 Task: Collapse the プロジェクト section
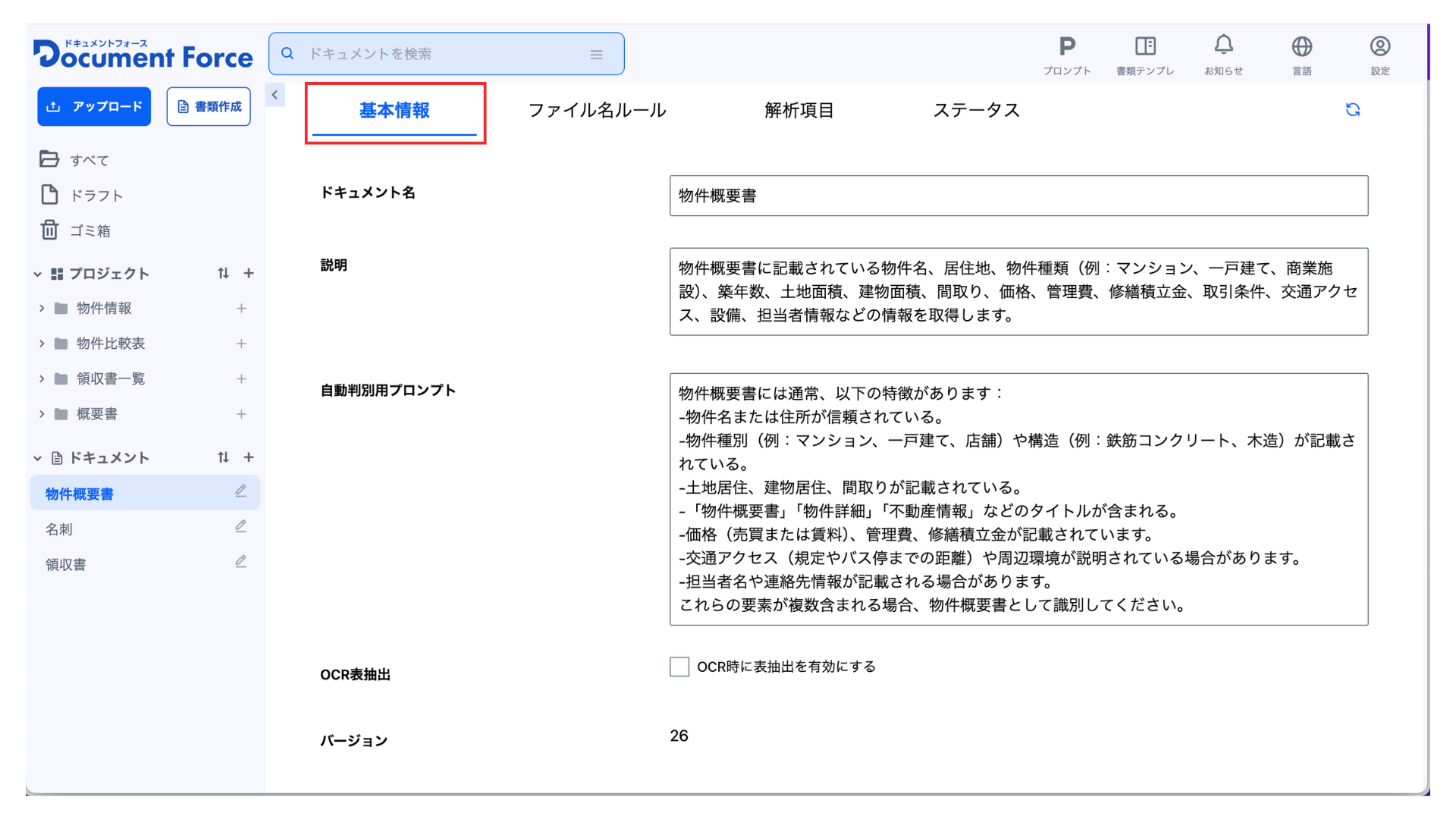point(37,274)
